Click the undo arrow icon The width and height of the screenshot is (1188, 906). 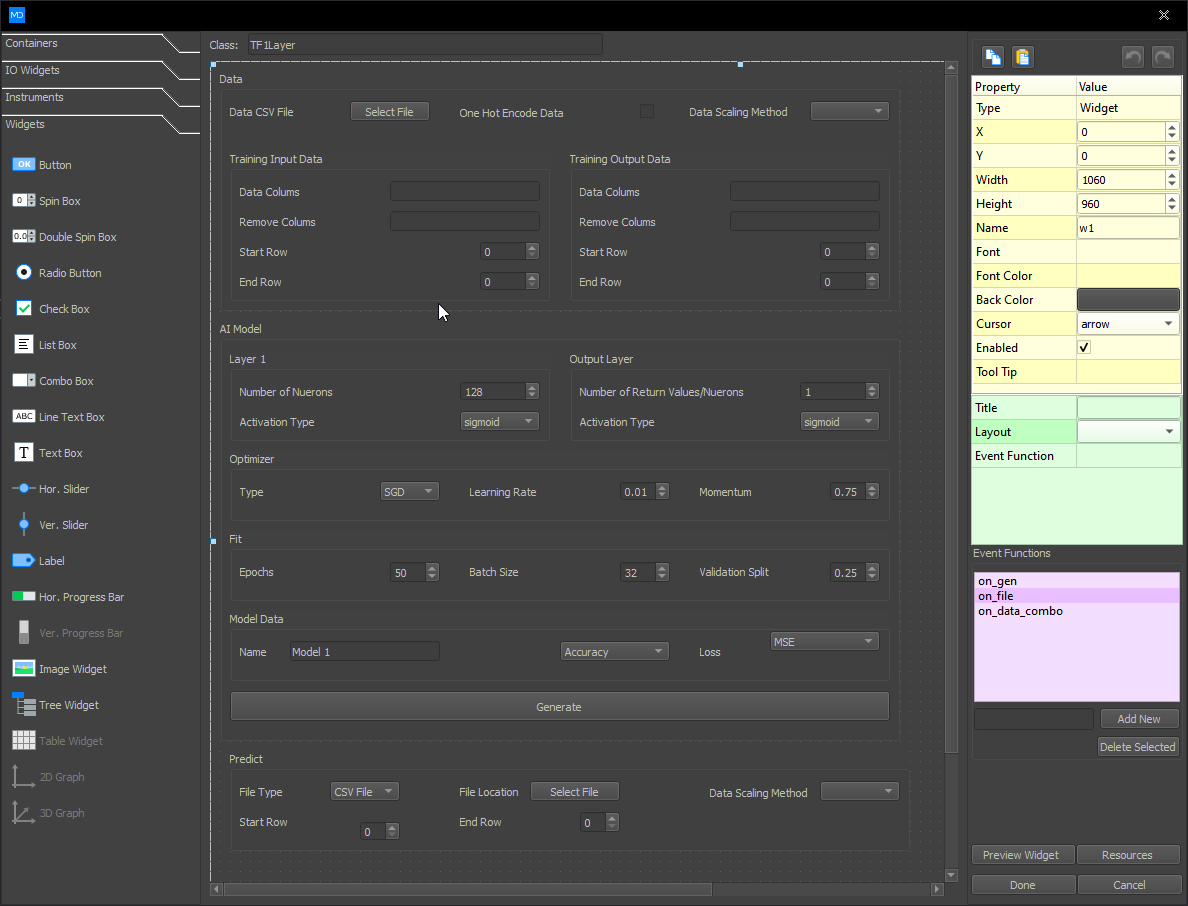pos(1133,57)
